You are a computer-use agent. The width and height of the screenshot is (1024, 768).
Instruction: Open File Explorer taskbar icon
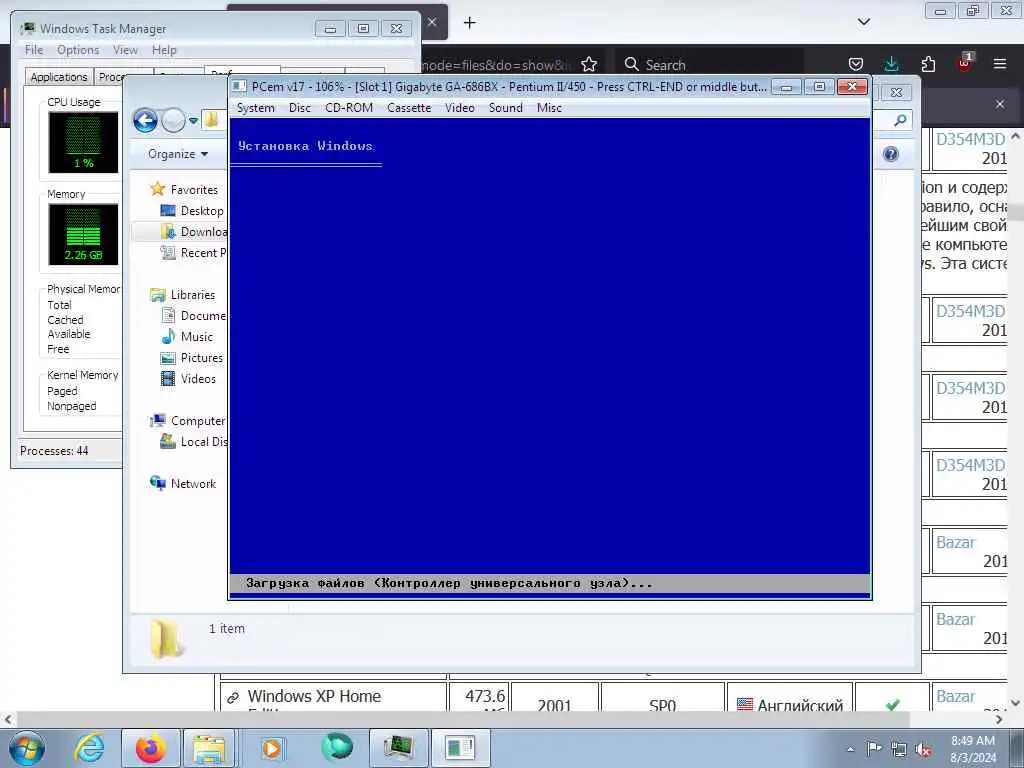click(x=210, y=748)
